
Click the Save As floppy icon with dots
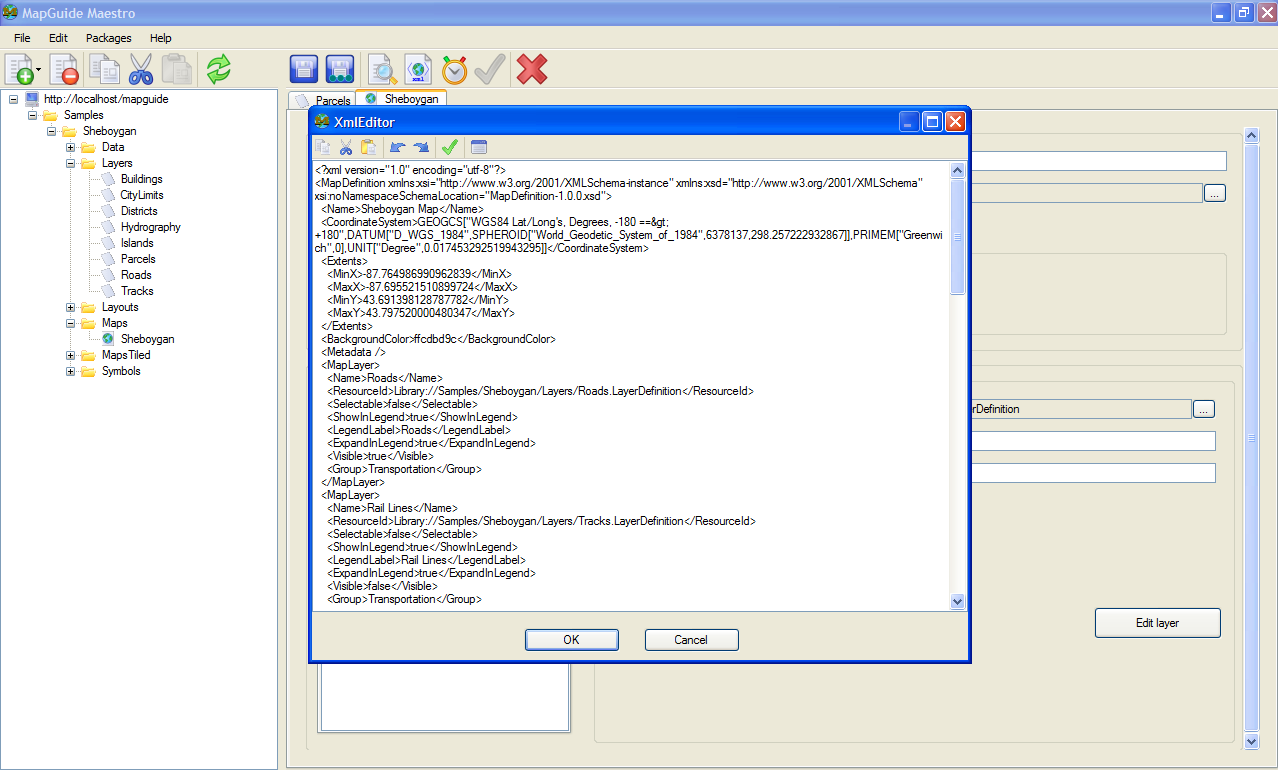click(x=341, y=69)
